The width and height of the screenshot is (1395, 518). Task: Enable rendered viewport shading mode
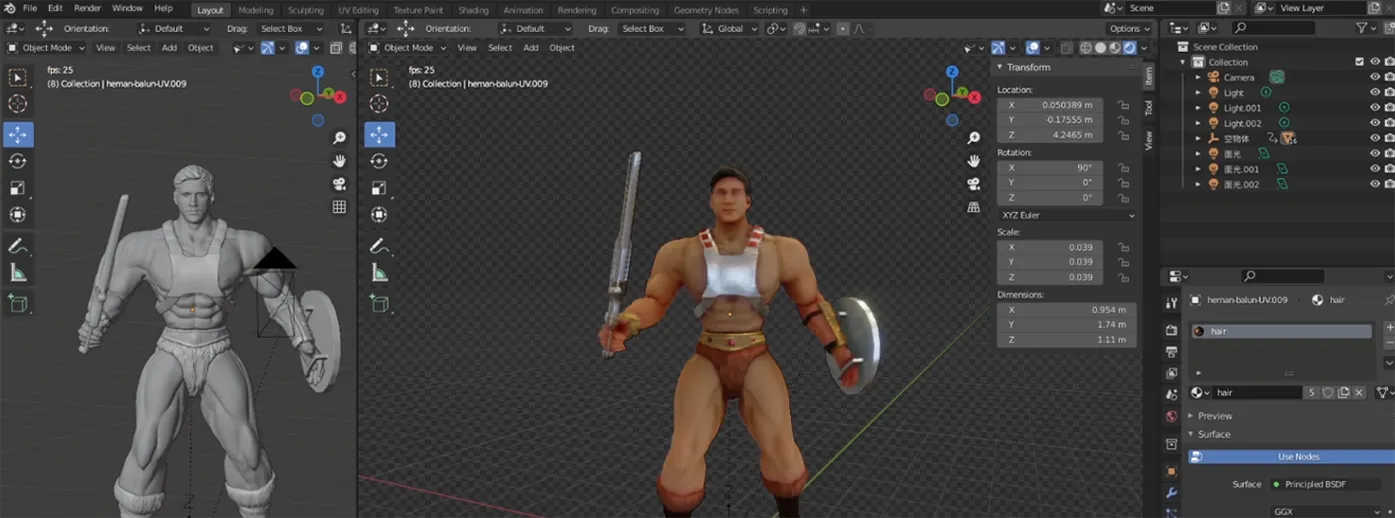click(1130, 48)
